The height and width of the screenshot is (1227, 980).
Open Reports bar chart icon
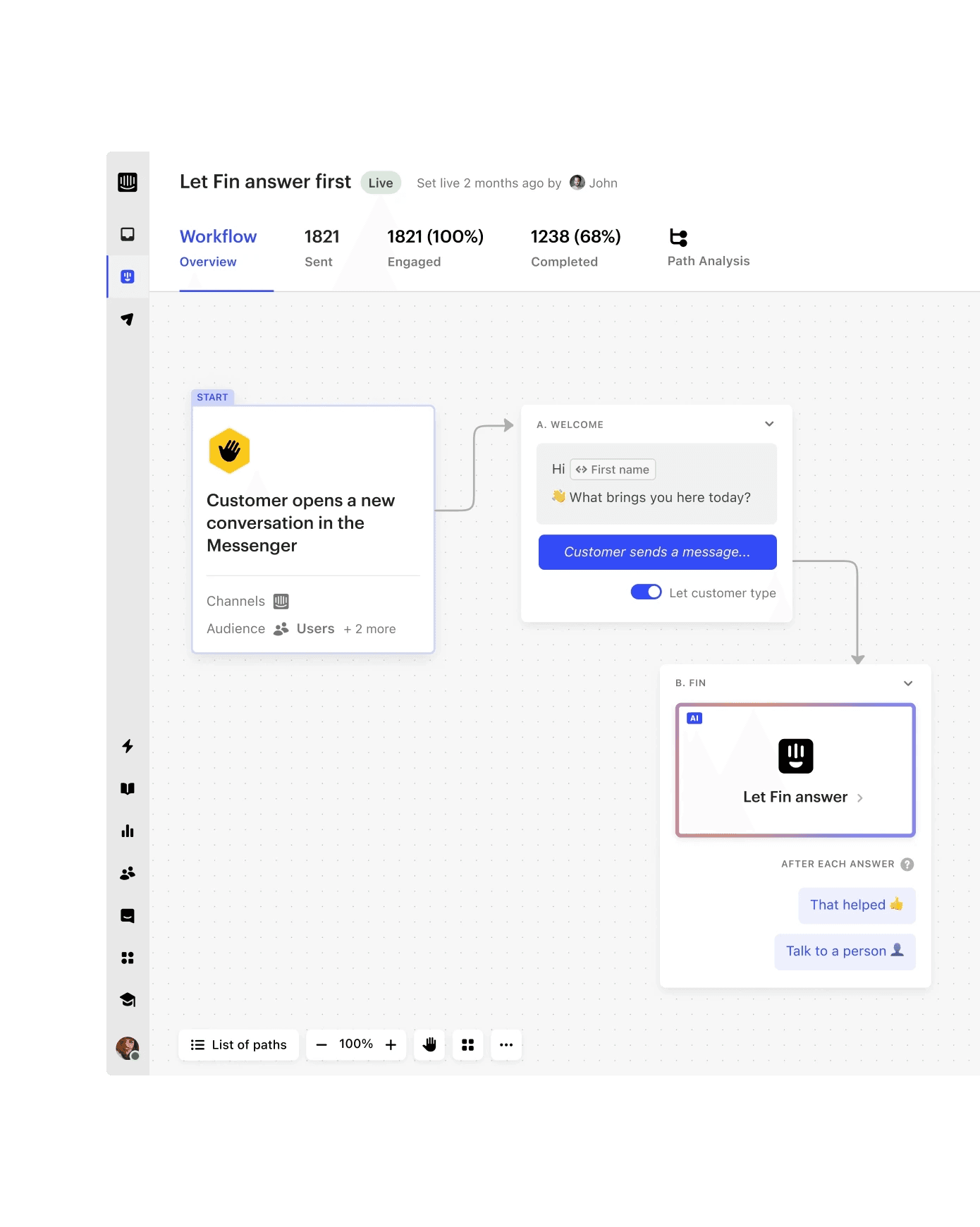[x=128, y=831]
